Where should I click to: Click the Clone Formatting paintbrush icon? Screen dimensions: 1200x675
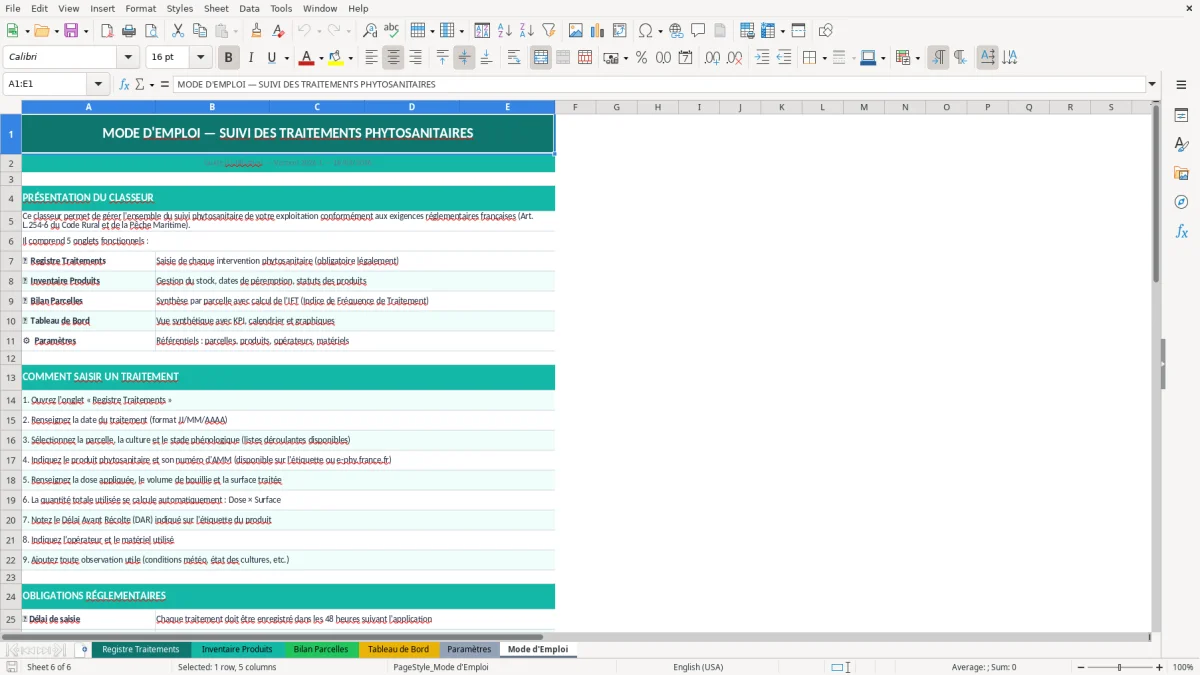pos(257,31)
